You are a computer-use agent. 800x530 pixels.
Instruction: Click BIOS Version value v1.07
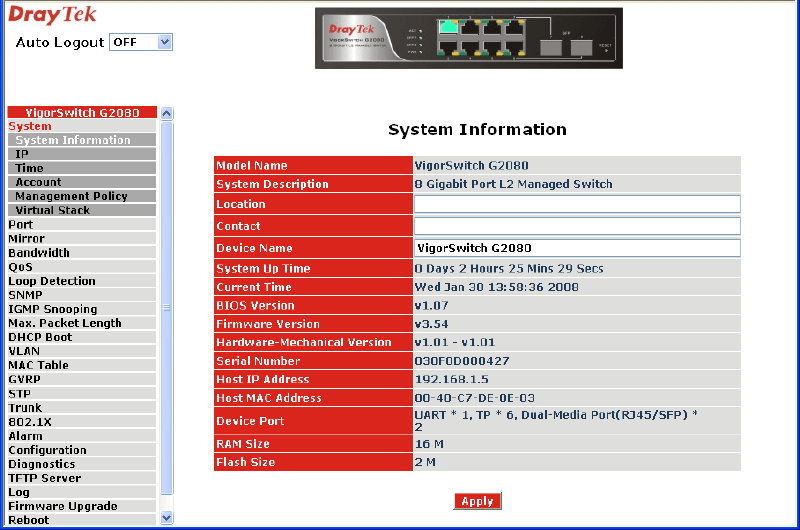(431, 306)
